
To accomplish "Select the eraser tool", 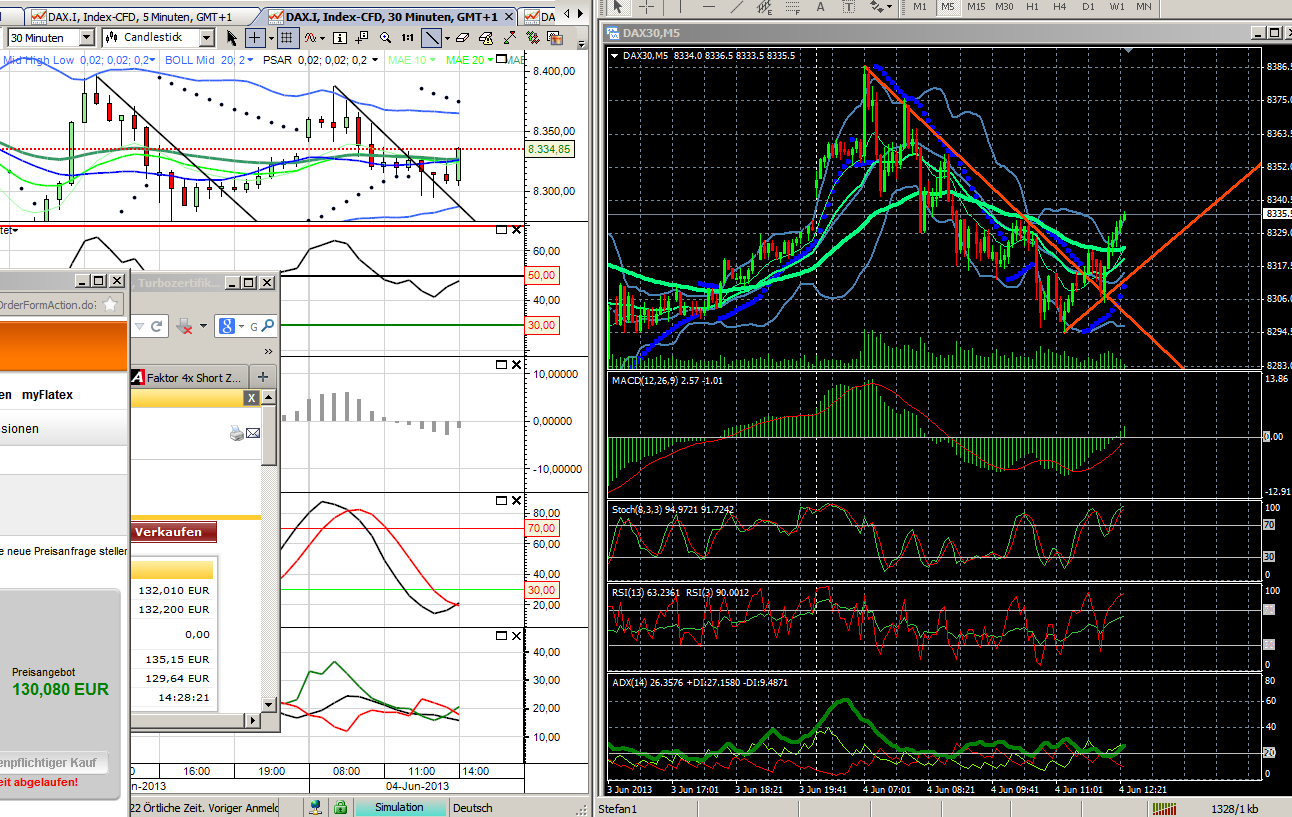I will [462, 38].
